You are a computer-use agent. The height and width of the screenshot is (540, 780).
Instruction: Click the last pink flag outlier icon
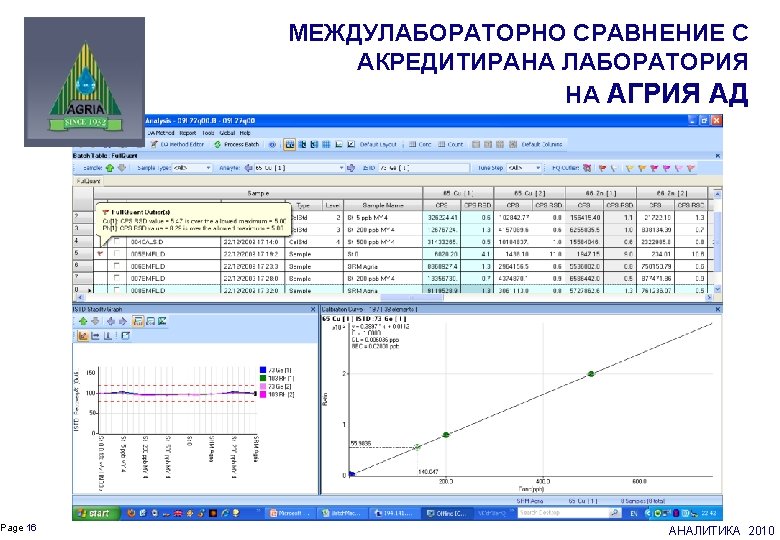tap(690, 168)
